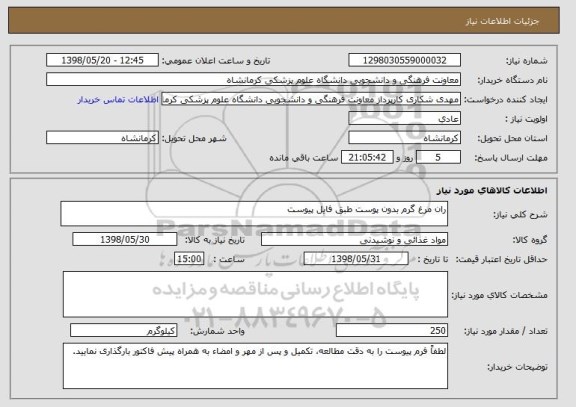The width and height of the screenshot is (576, 407).
Task: Click the مشخصات کالای مورد نیاز text area
Action: click(x=255, y=294)
